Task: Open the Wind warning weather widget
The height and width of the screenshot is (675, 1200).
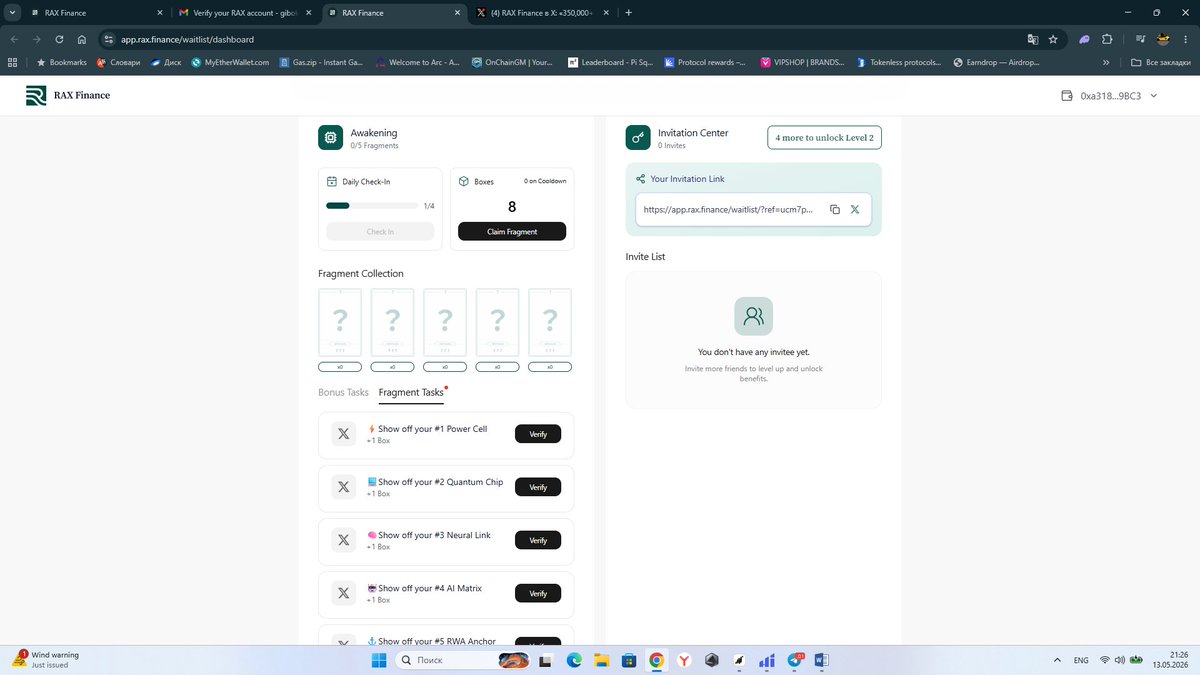Action: [45, 660]
